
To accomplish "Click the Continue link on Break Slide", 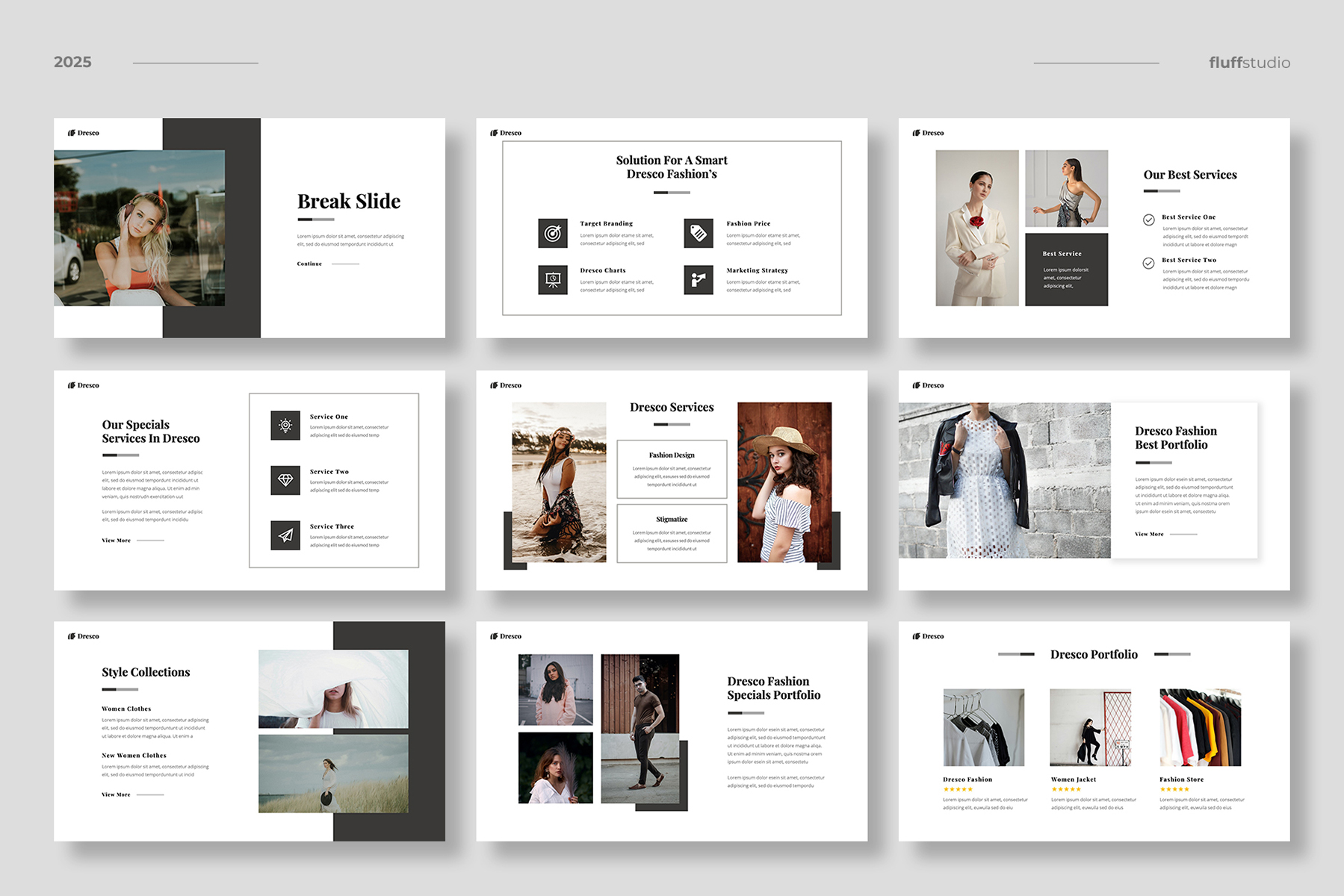I will [309, 264].
